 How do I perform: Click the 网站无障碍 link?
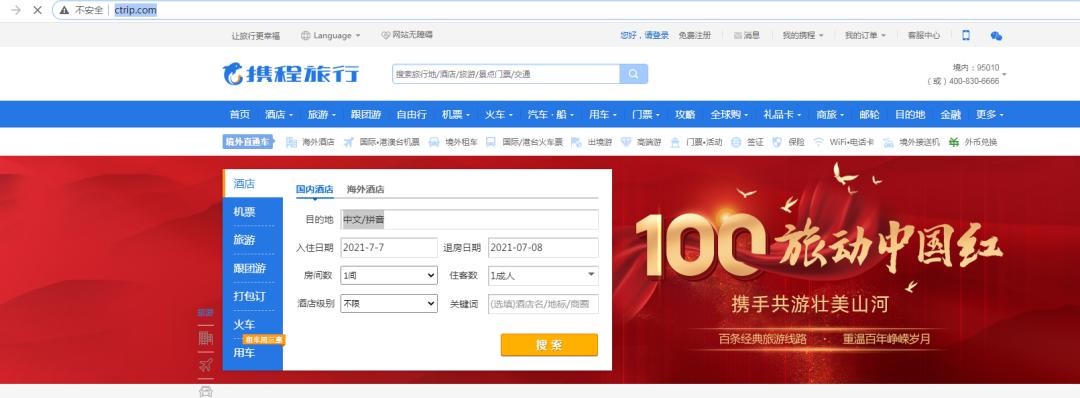click(x=407, y=35)
